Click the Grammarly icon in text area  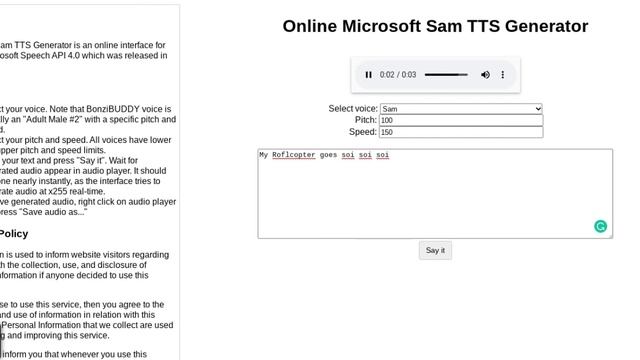(600, 226)
